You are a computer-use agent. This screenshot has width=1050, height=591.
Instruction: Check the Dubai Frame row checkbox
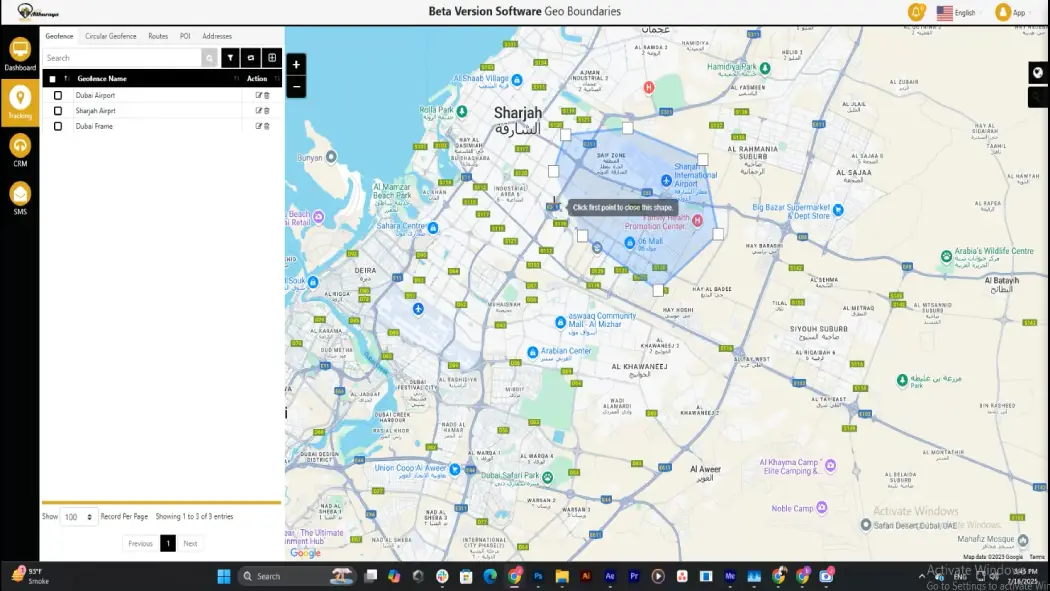58,126
